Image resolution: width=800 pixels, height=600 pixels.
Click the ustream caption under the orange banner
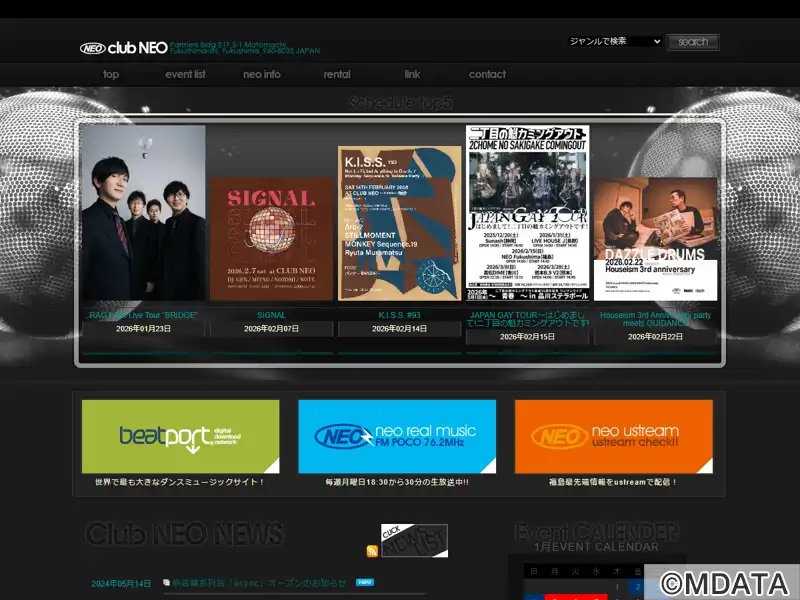pyautogui.click(x=613, y=482)
